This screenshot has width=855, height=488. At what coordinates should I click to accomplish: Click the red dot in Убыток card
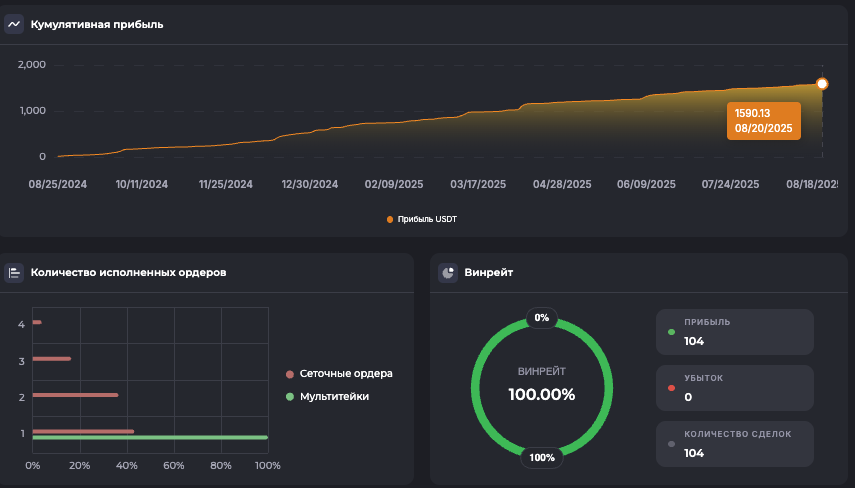click(x=671, y=387)
